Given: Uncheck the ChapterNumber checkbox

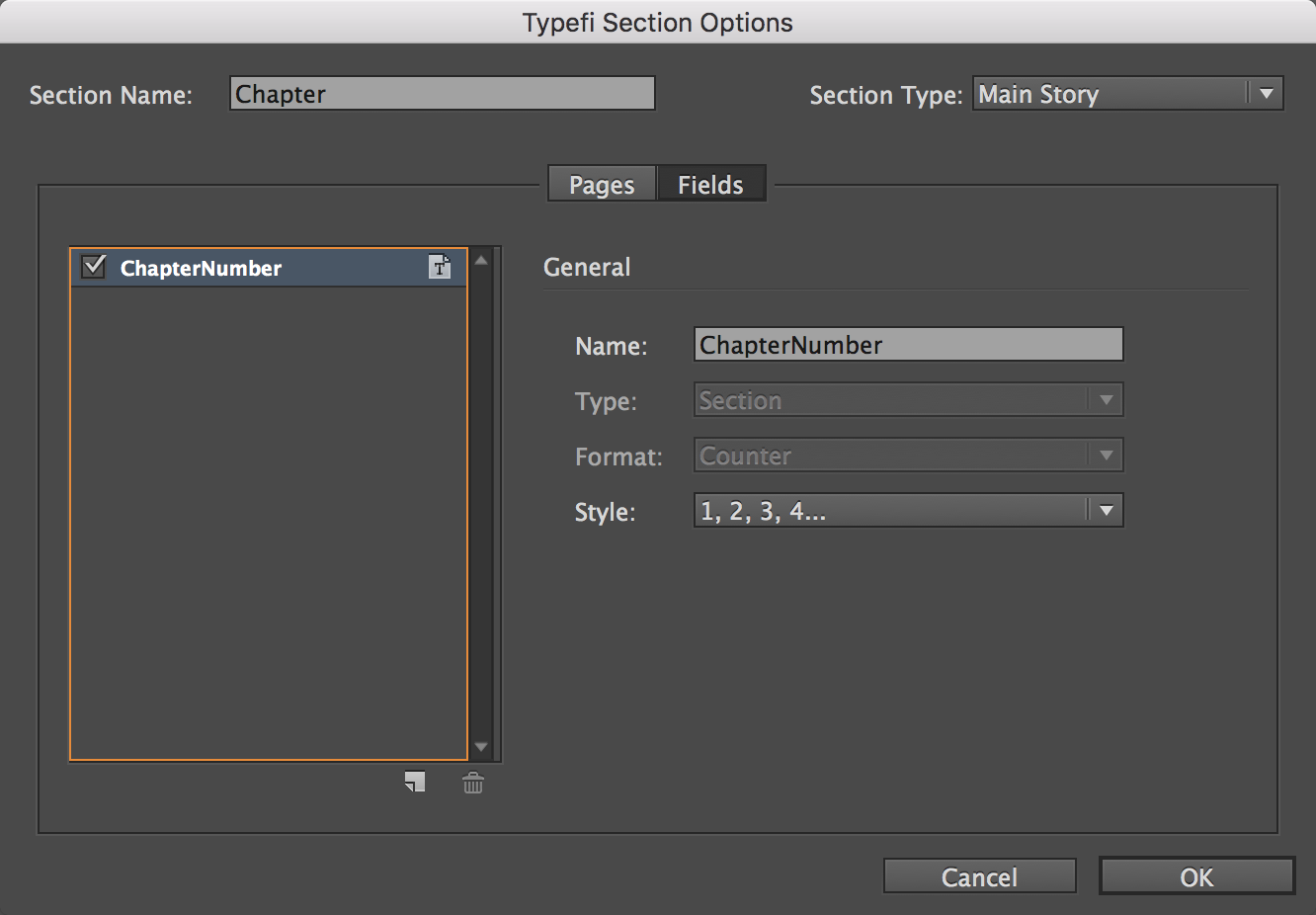Looking at the screenshot, I should coord(94,267).
